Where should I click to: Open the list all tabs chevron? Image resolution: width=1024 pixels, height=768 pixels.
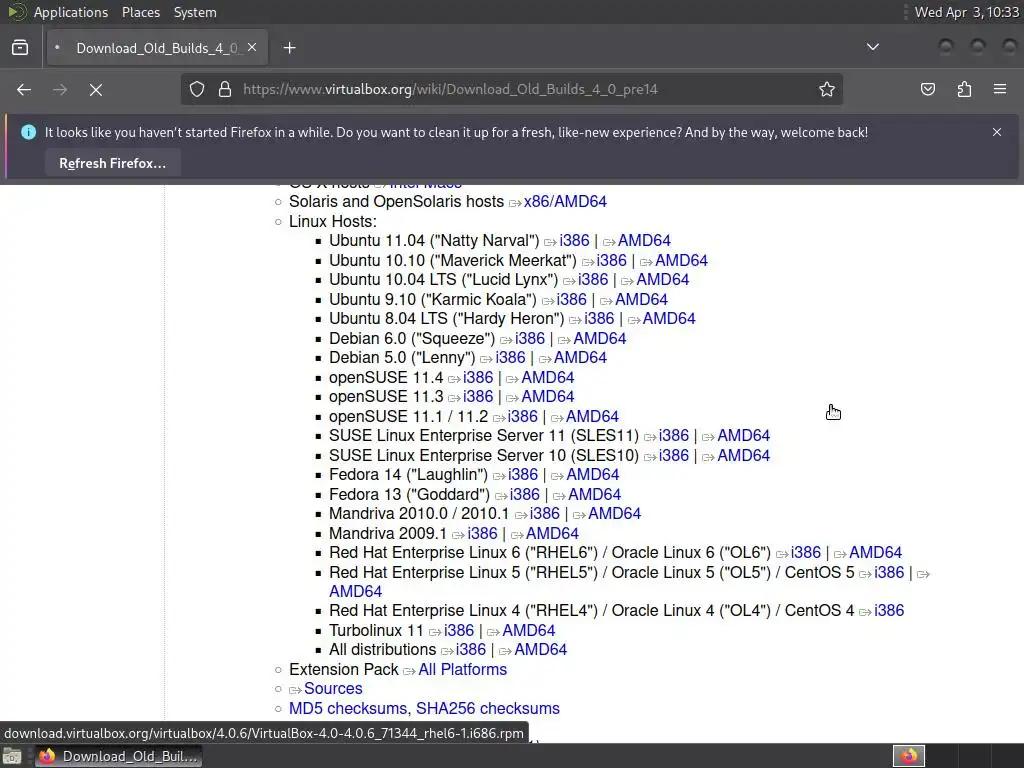[x=872, y=47]
